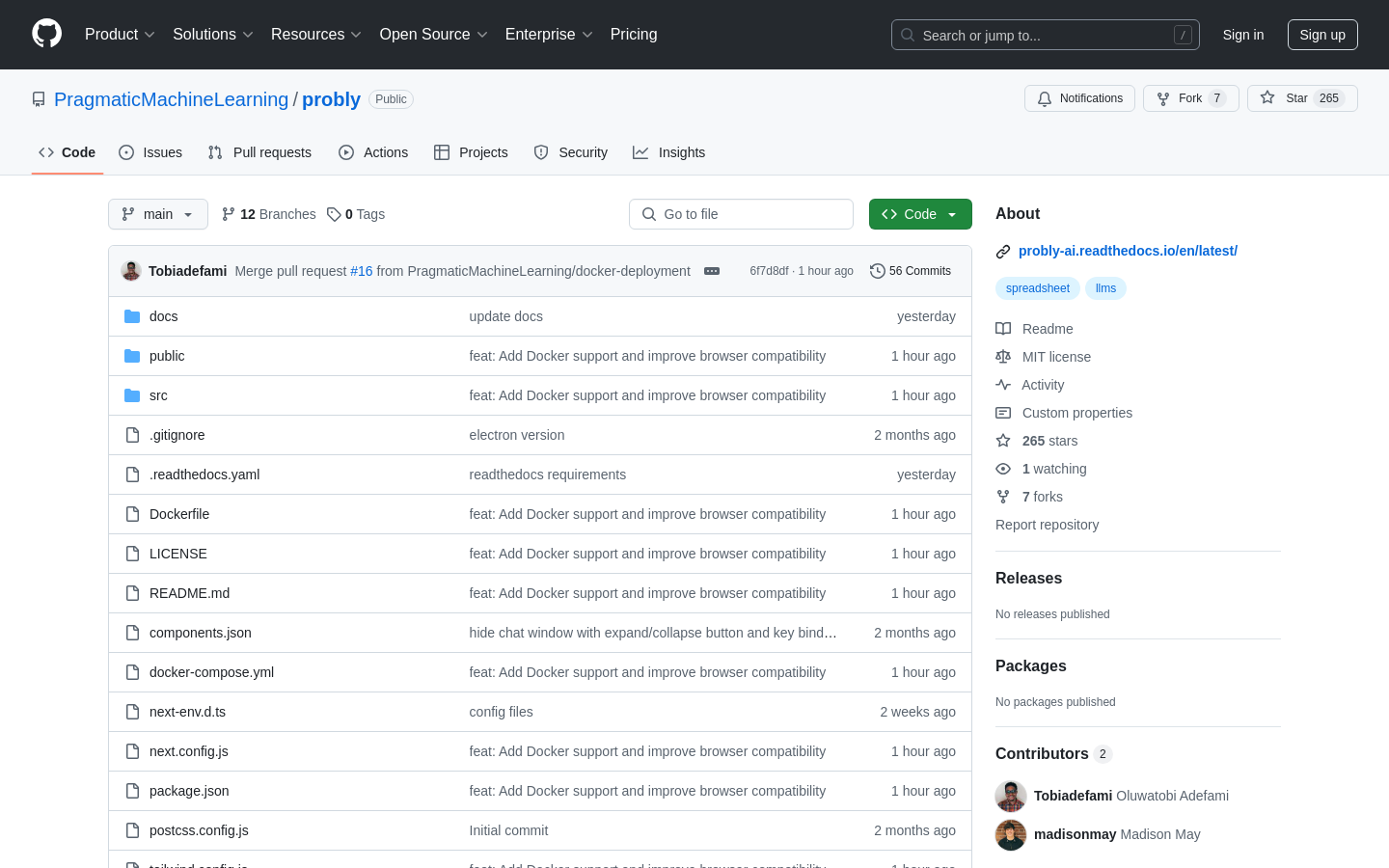The height and width of the screenshot is (868, 1389).
Task: Click the 'readthedocs requirements' commit message
Action: pos(548,475)
